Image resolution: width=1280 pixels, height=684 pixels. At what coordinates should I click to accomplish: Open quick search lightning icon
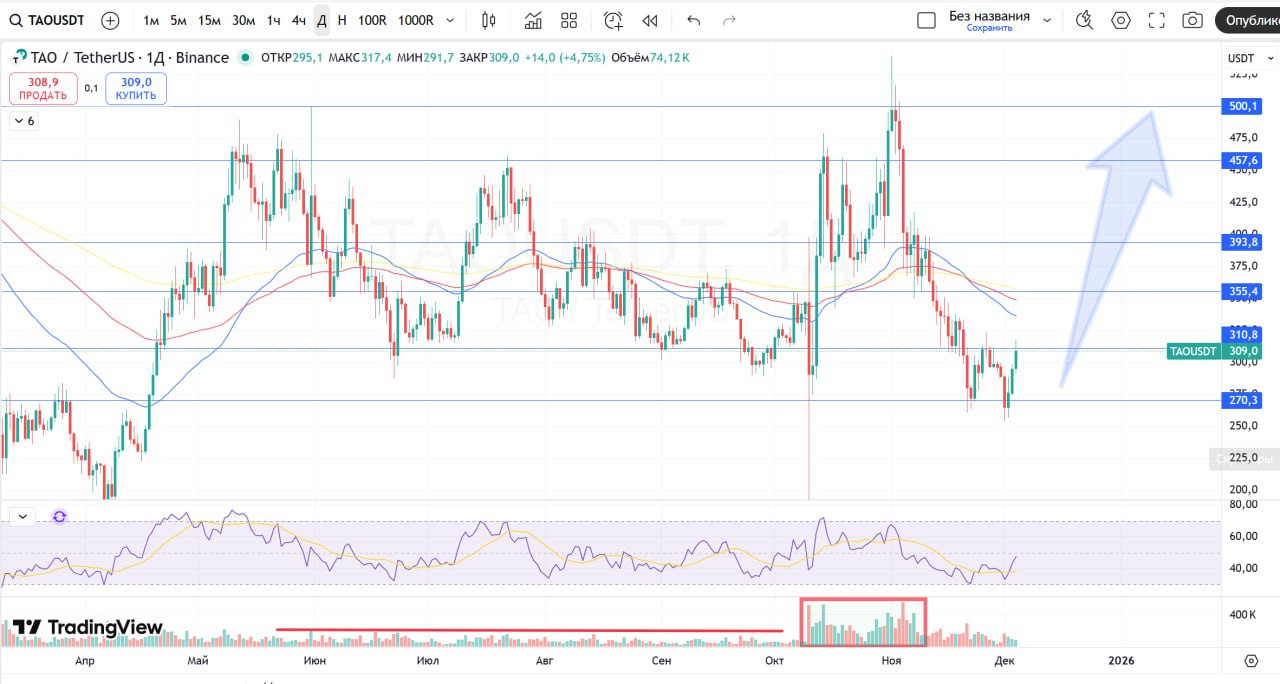pyautogui.click(x=1084, y=20)
